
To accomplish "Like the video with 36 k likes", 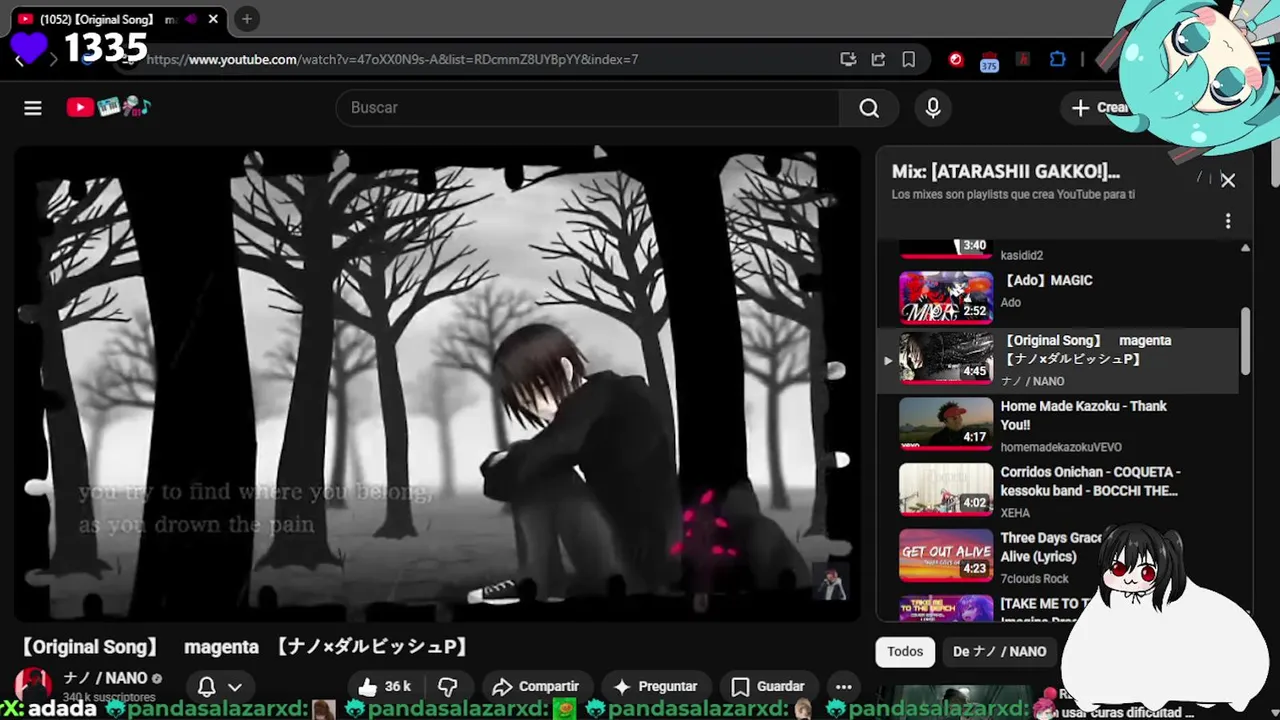I will (385, 687).
